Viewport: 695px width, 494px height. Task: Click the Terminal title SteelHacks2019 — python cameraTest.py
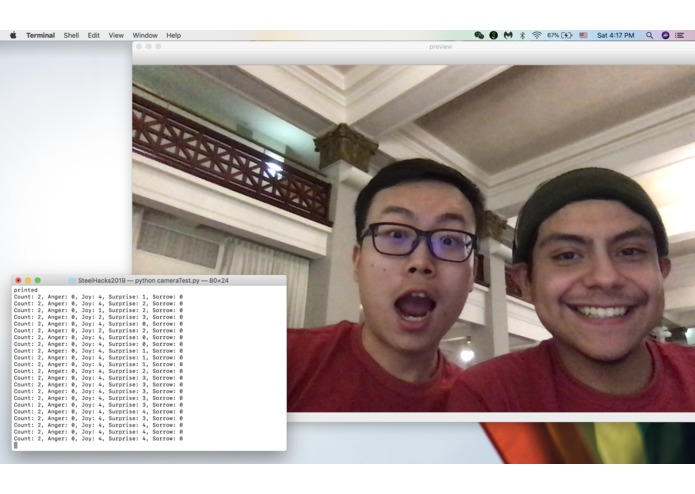pos(153,280)
